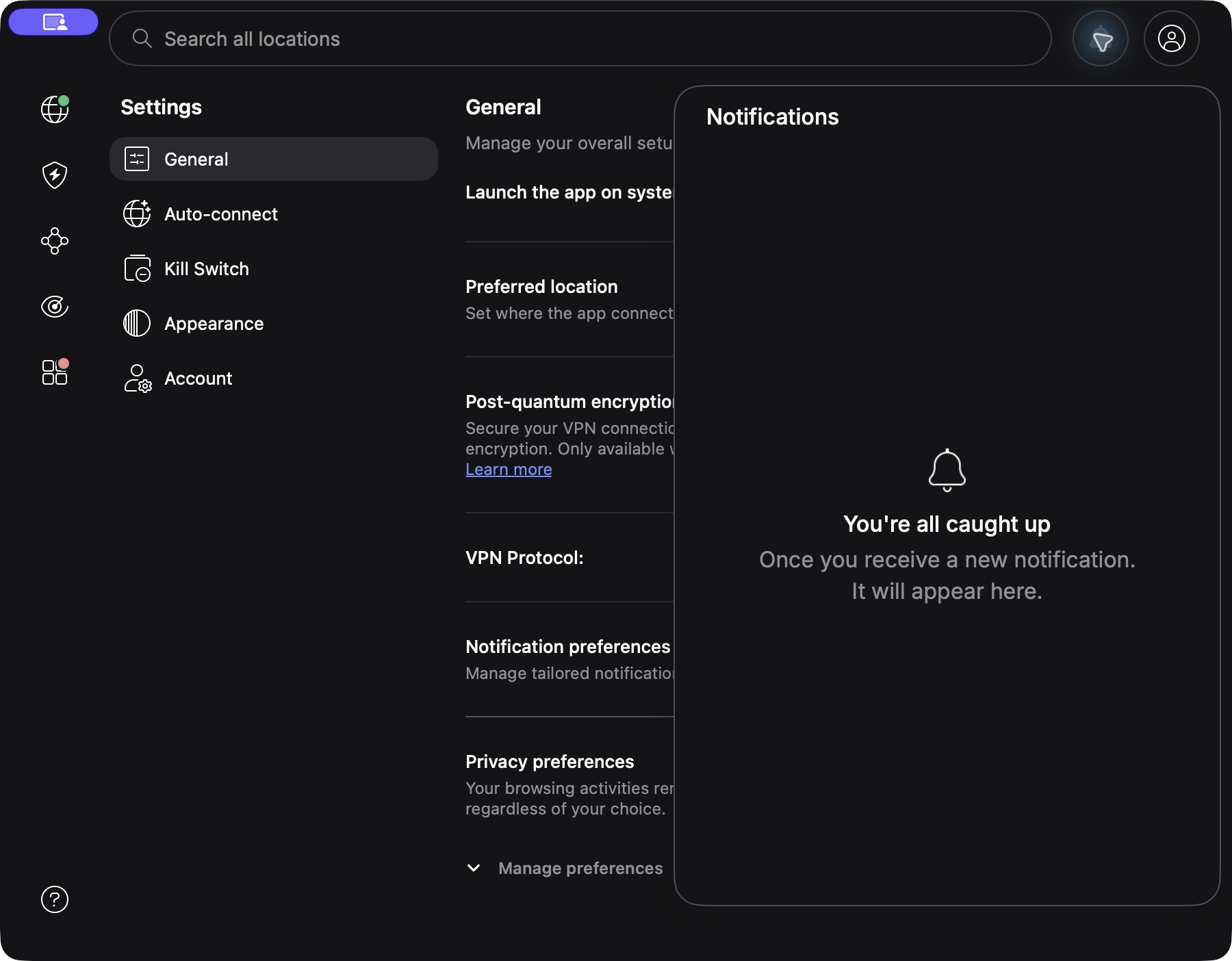Click the search magnifier icon
The width and height of the screenshot is (1232, 961).
tap(142, 38)
